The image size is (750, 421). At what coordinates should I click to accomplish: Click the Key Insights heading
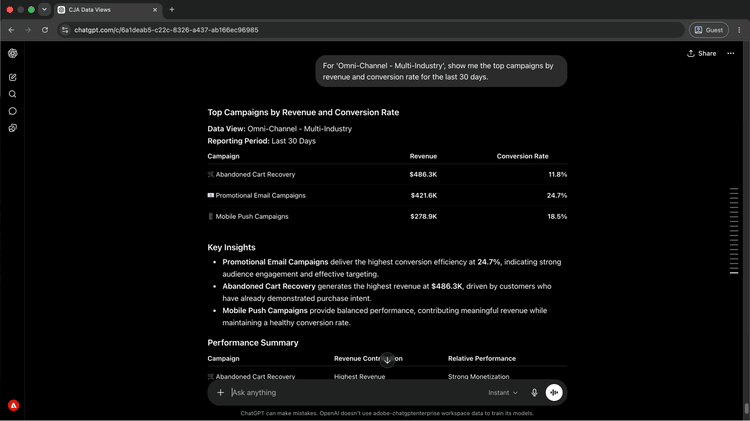[x=231, y=247]
